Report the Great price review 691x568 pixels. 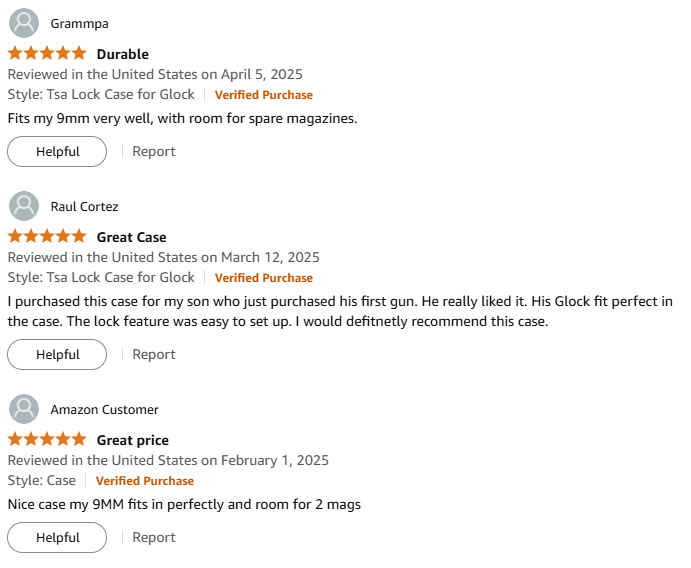click(154, 538)
